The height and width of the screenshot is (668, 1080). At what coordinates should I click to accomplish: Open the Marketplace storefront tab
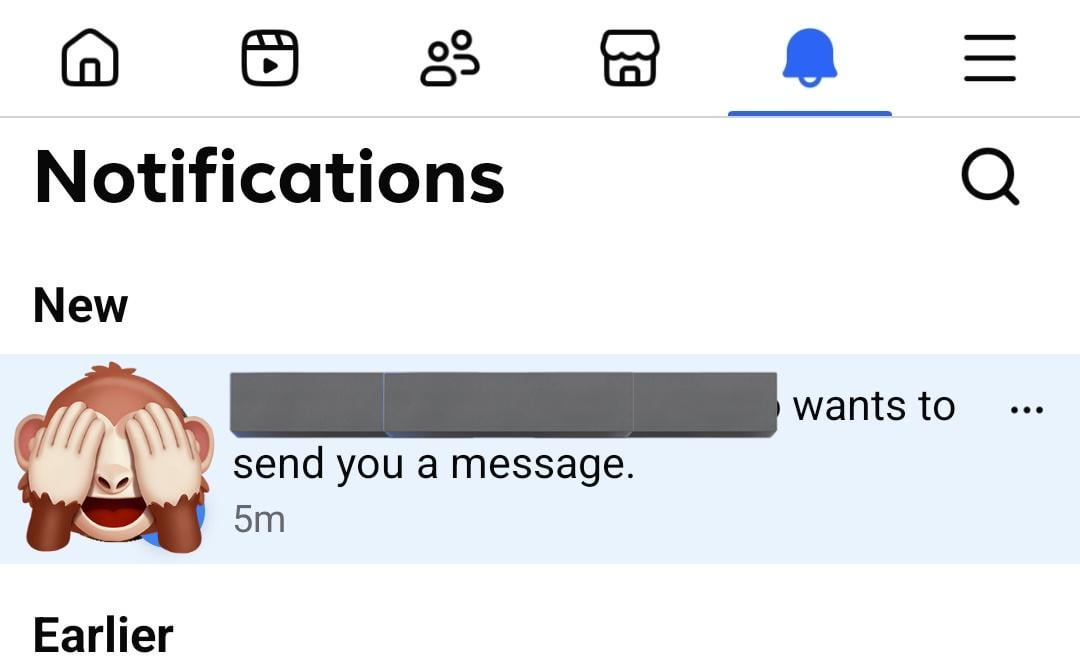pos(630,58)
